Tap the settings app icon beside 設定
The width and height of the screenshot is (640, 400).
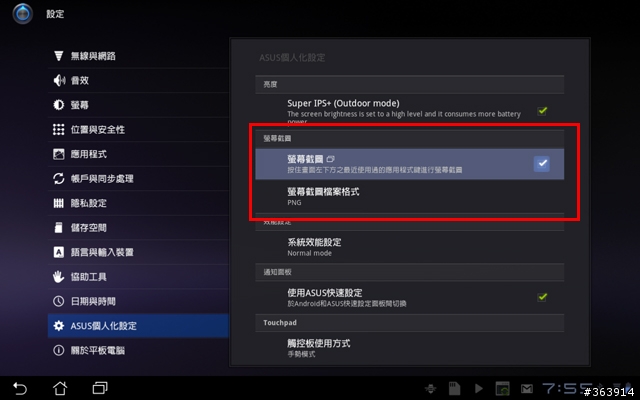pos(22,13)
